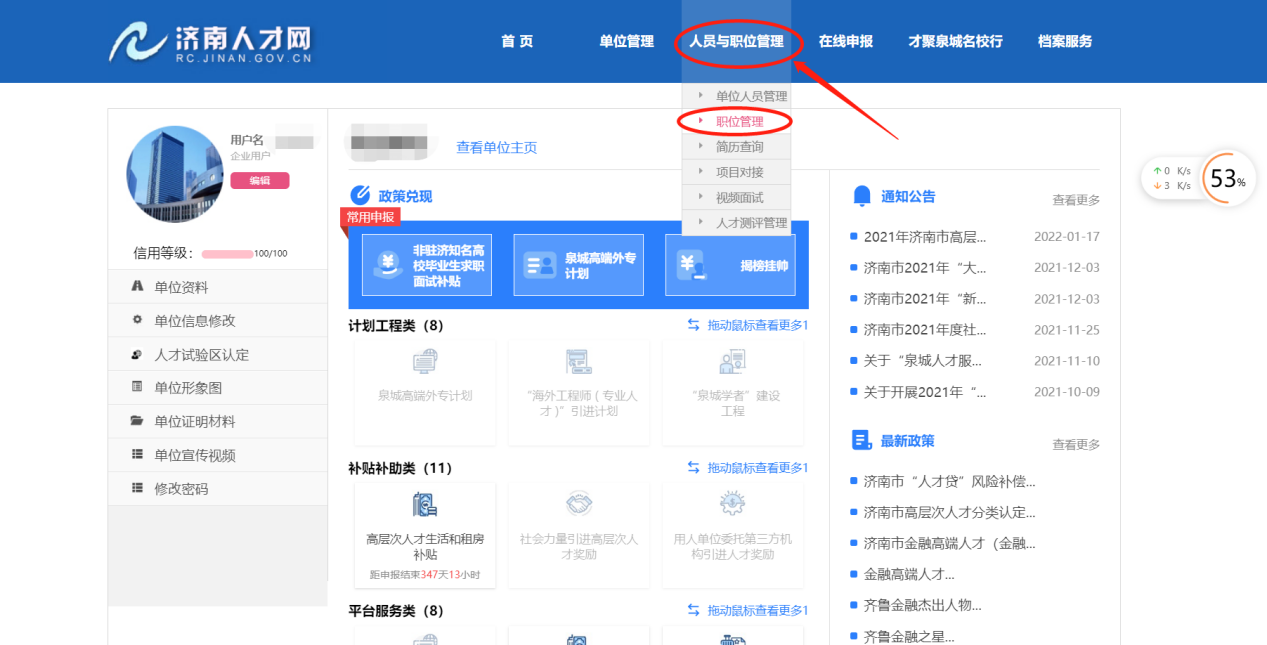Open 高层次人才生活和租房补贴 card
1267x645 pixels.
[x=425, y=536]
